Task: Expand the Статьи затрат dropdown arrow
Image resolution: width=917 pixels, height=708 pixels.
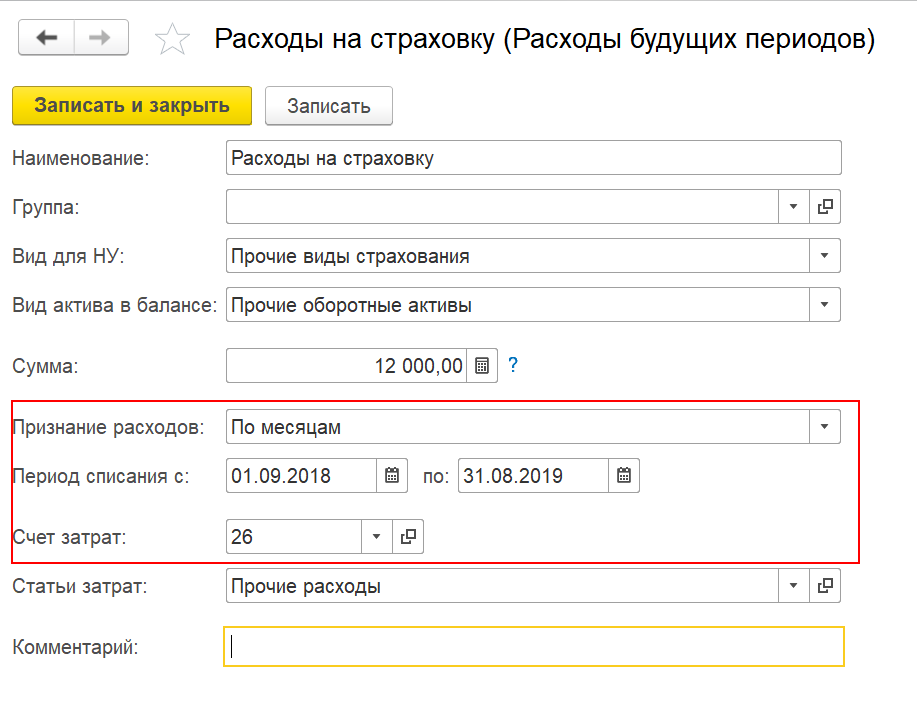Action: pyautogui.click(x=794, y=586)
